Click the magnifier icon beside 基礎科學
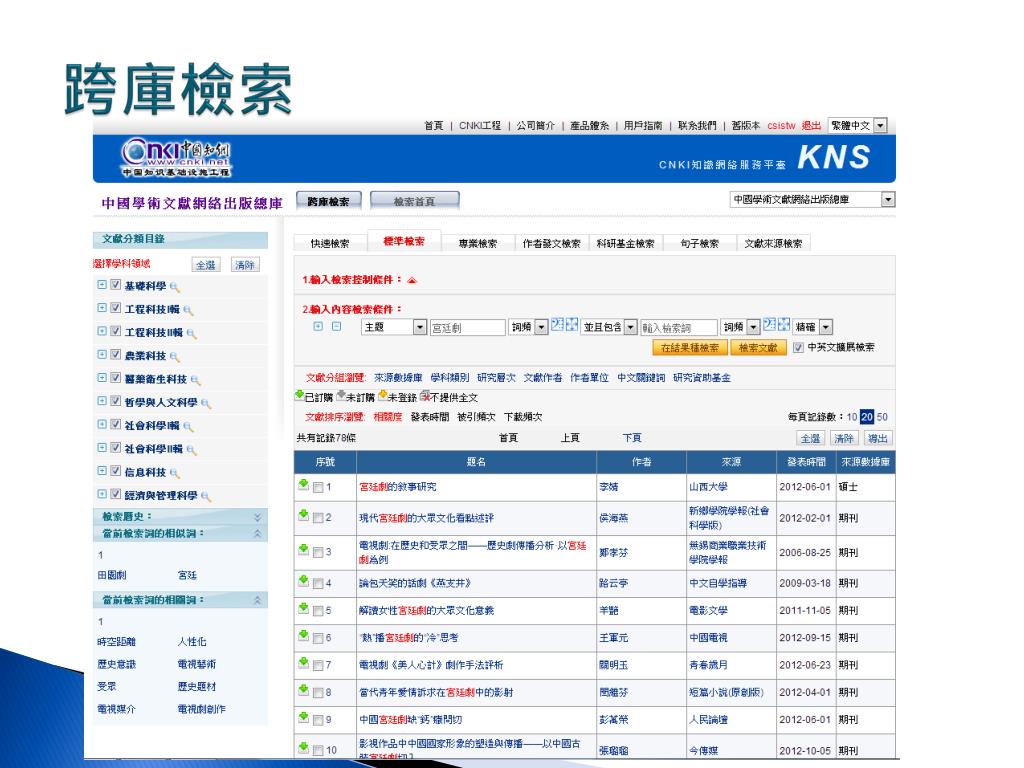The width and height of the screenshot is (1024, 768). click(x=174, y=286)
